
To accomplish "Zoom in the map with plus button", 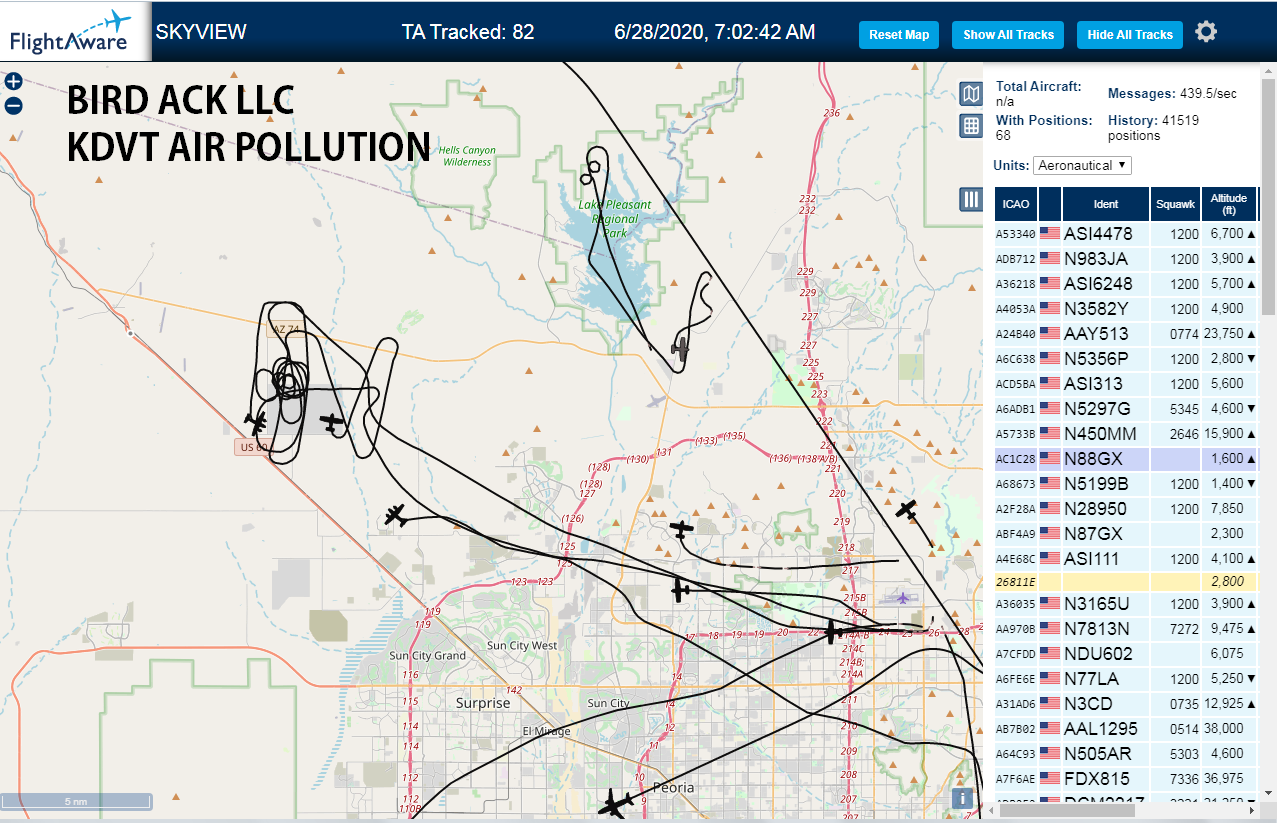I will click(x=13, y=82).
